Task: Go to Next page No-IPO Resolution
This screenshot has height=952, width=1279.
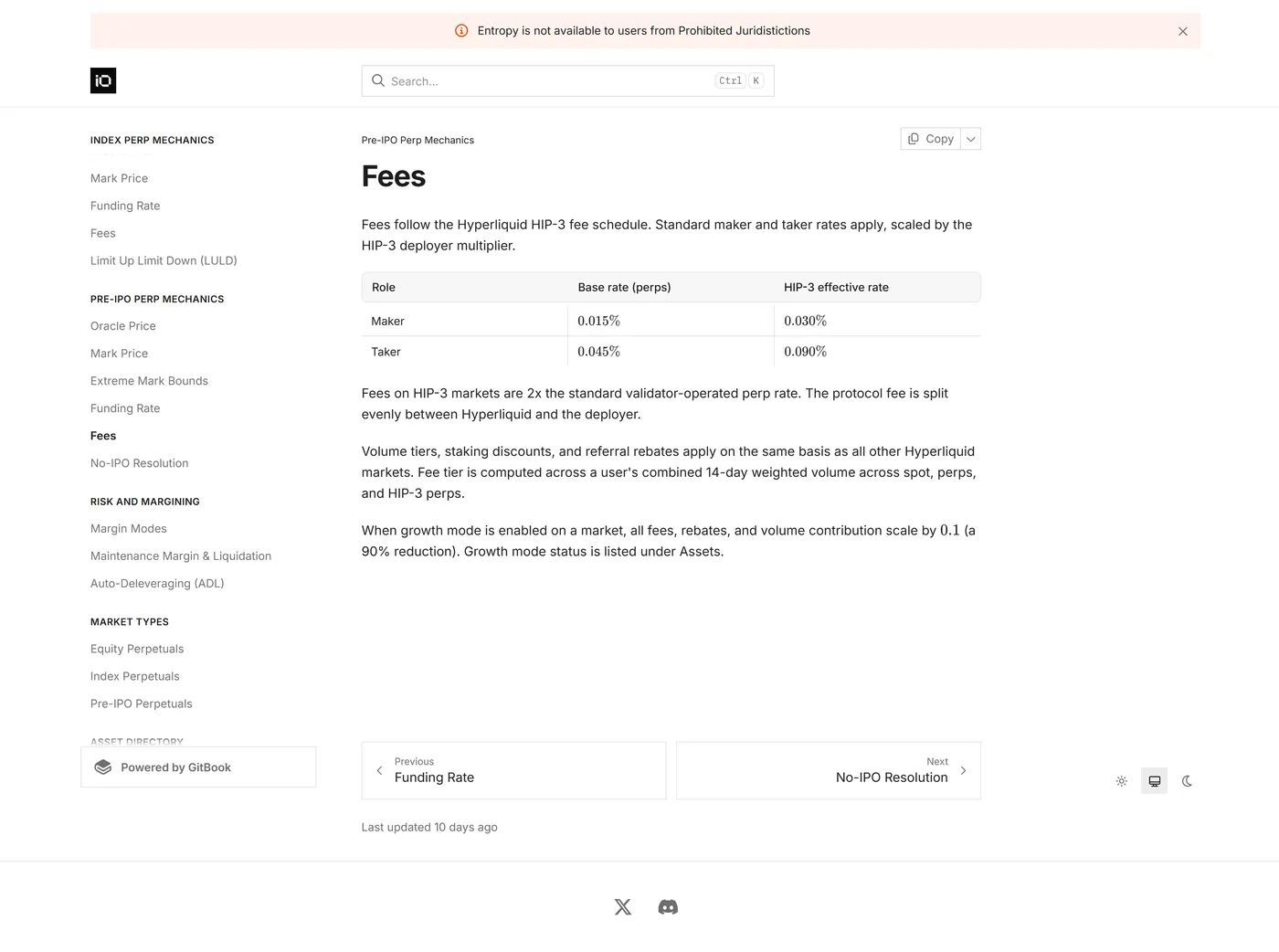Action: click(829, 770)
